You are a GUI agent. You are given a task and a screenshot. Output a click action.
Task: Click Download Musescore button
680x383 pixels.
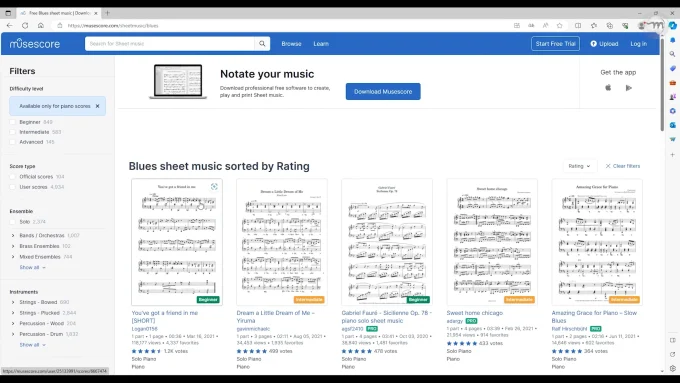click(x=383, y=92)
